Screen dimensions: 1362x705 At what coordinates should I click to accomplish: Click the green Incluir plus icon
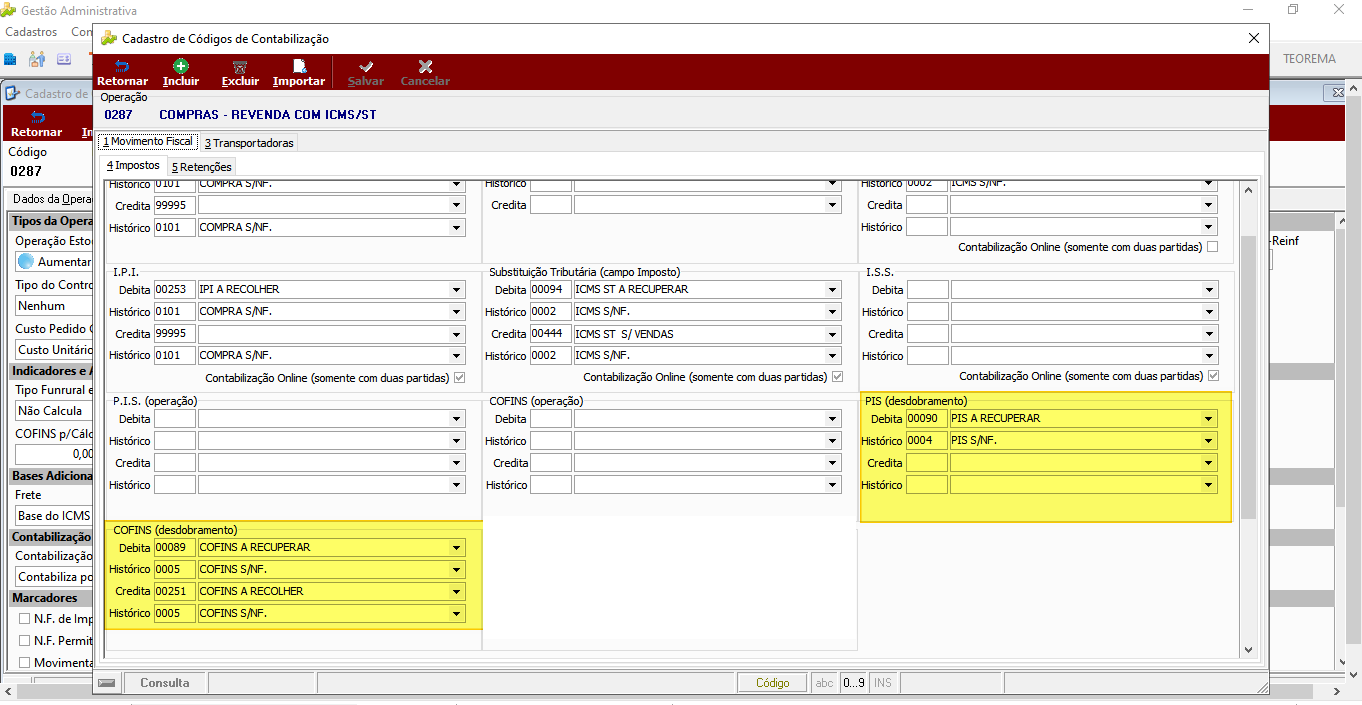pyautogui.click(x=181, y=66)
